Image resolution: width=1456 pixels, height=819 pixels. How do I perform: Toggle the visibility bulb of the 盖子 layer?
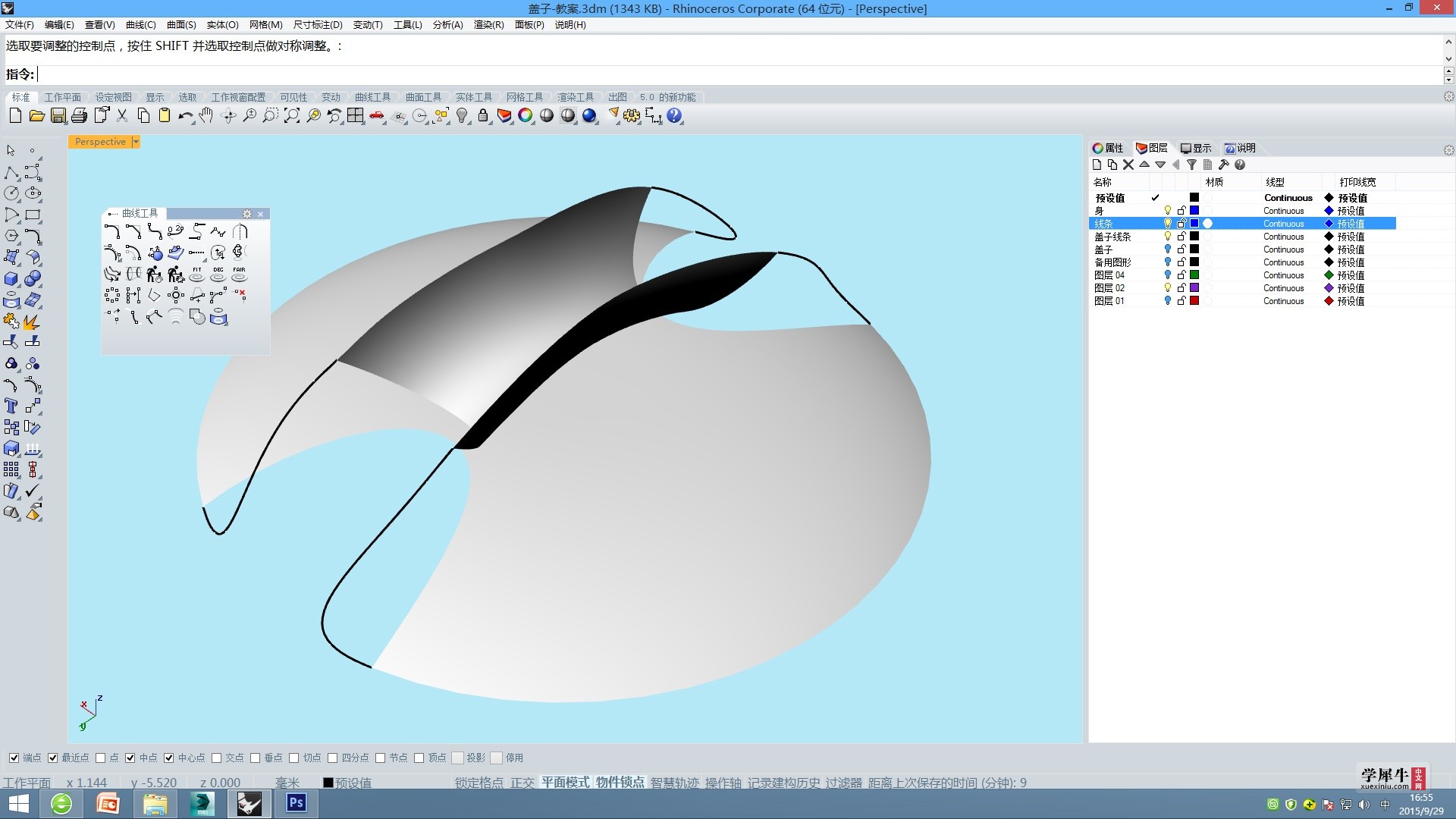[1168, 249]
